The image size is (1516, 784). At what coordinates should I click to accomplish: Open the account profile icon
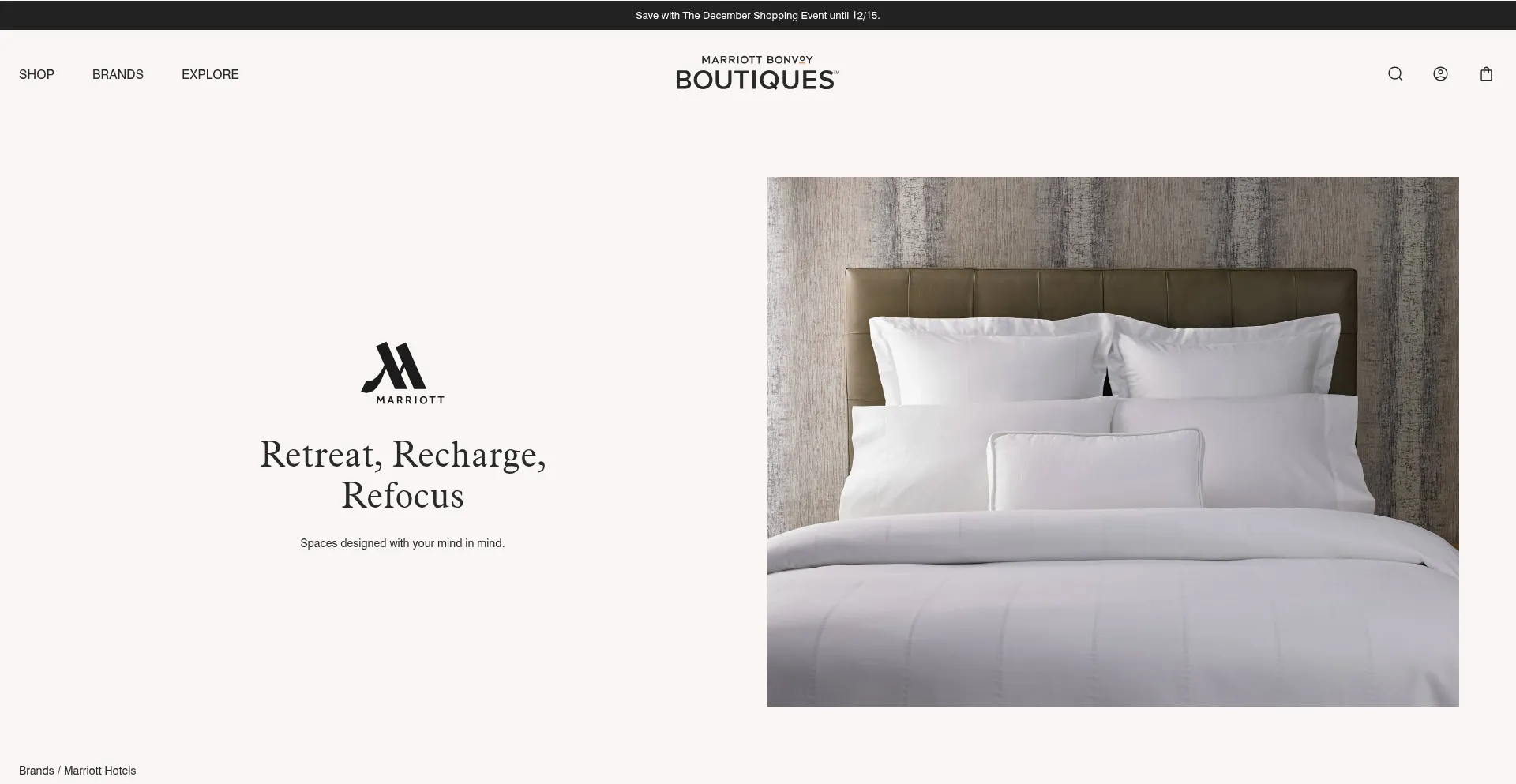click(1440, 74)
